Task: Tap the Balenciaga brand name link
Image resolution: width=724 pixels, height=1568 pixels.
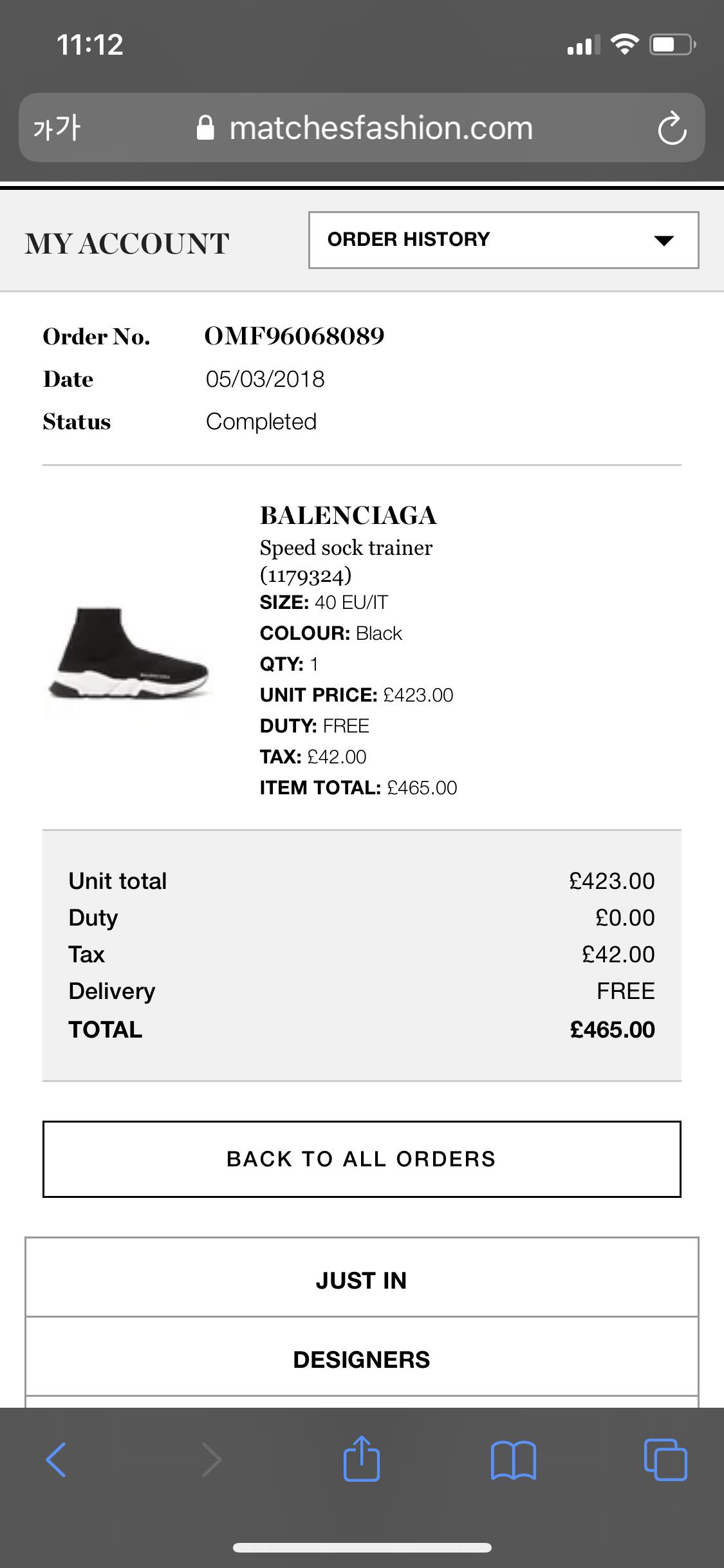Action: click(x=348, y=516)
